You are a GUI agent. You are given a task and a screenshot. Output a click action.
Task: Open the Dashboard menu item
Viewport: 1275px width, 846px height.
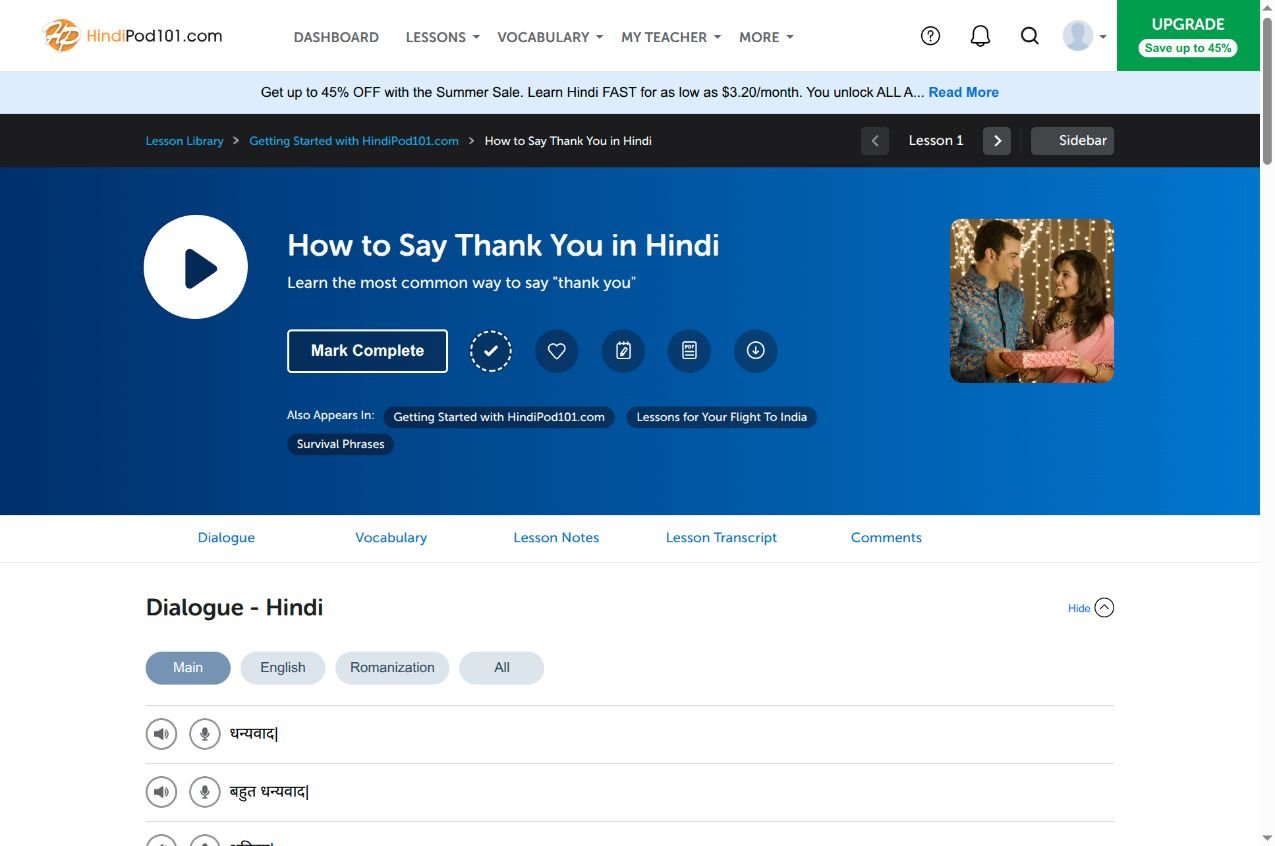point(336,37)
